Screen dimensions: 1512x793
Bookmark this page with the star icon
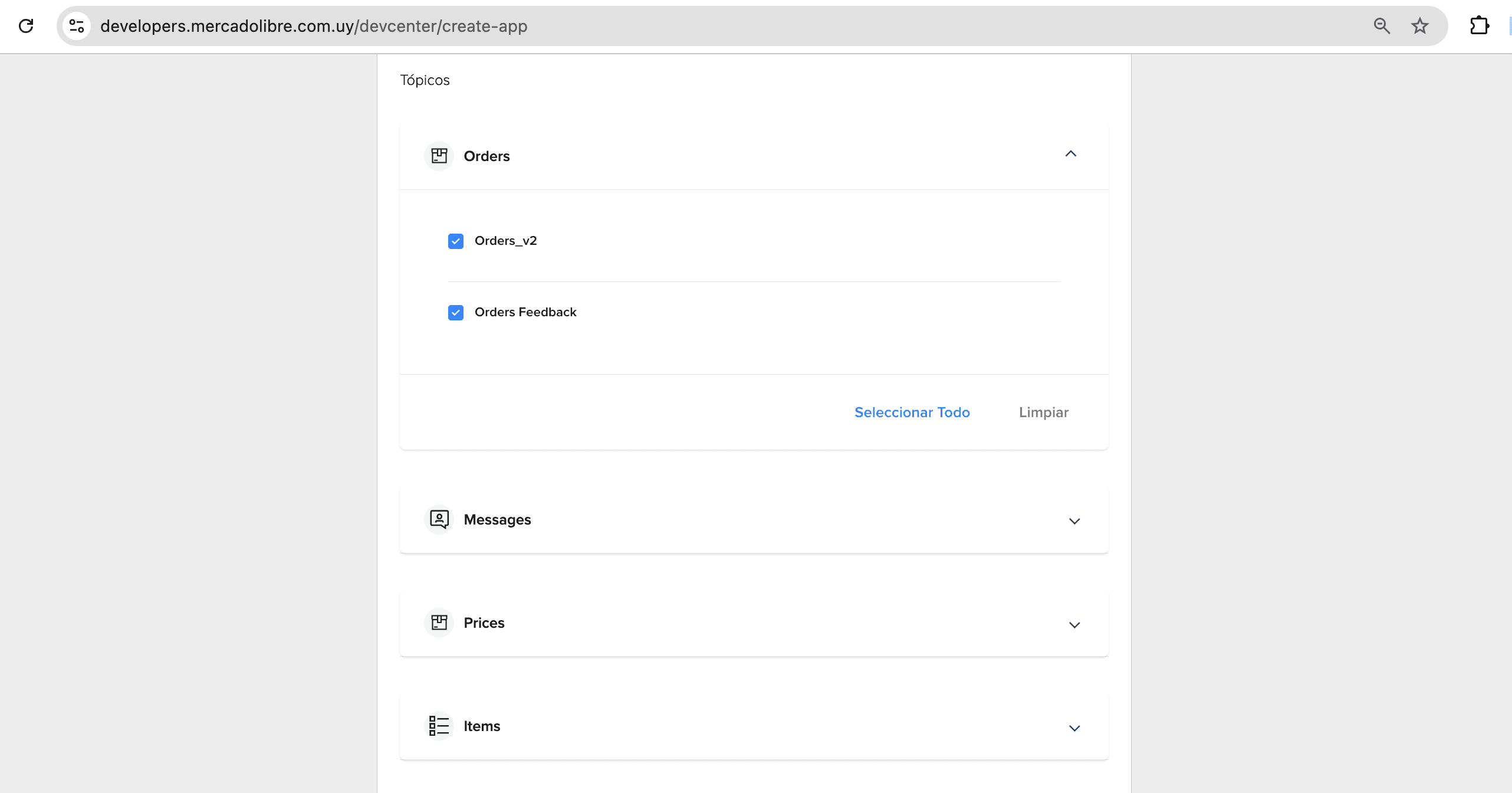[1419, 26]
